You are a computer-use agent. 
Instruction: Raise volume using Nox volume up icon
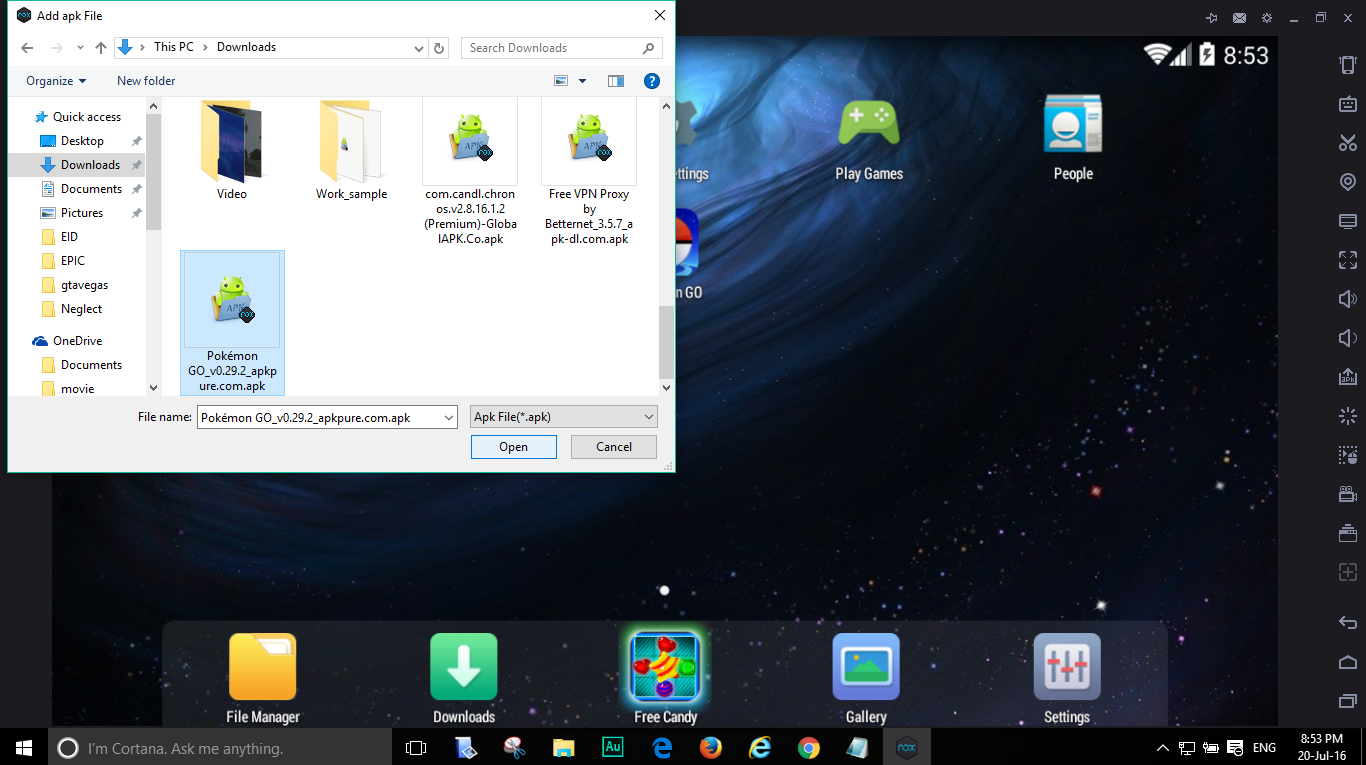pyautogui.click(x=1347, y=299)
